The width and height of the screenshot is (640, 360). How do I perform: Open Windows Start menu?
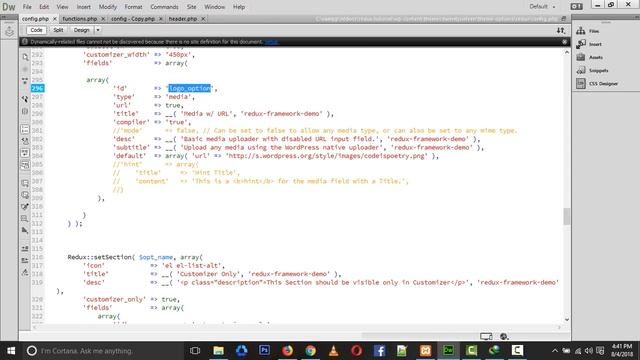[11, 351]
